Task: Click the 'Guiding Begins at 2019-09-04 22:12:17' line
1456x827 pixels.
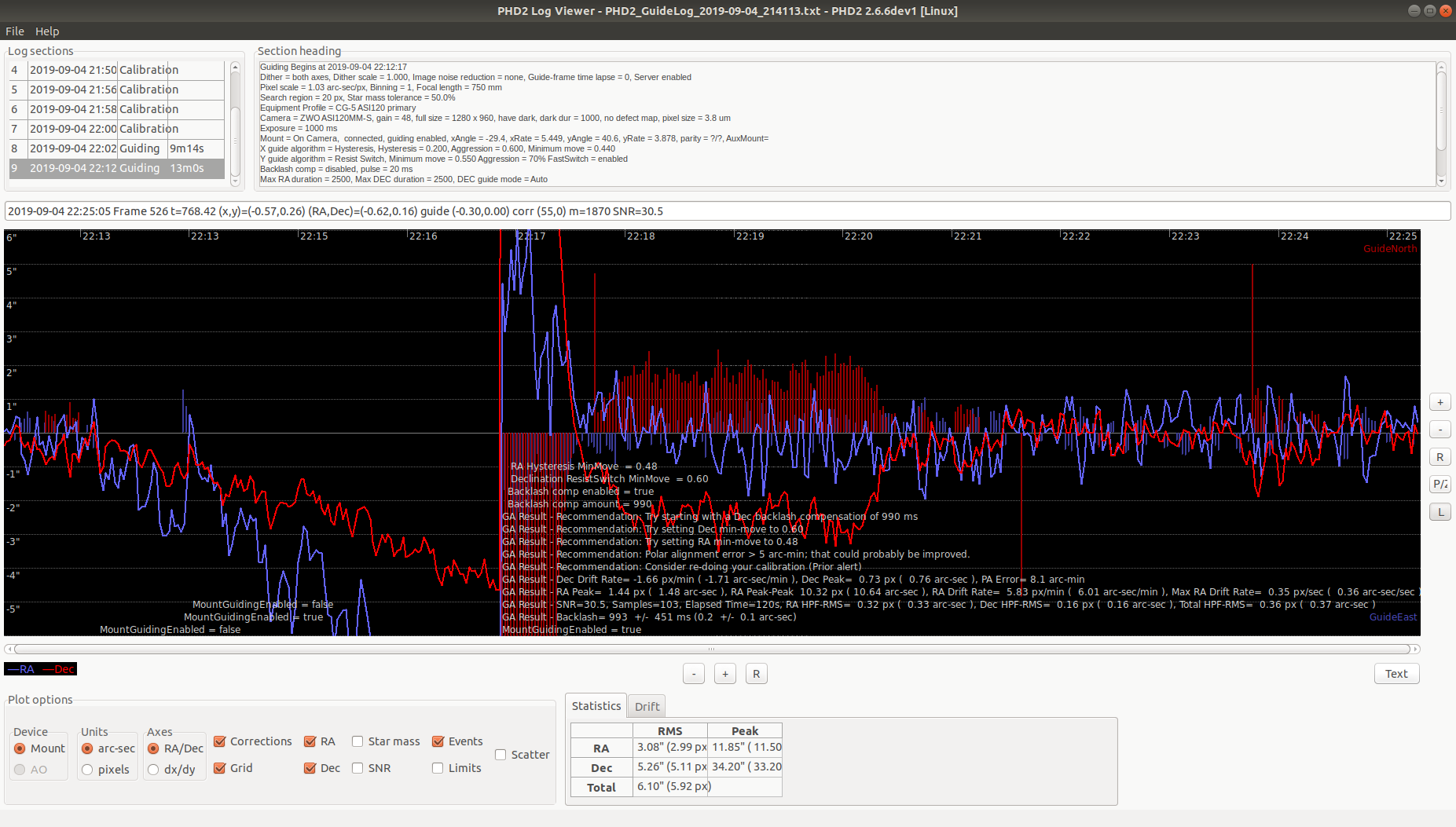Action: (x=334, y=68)
